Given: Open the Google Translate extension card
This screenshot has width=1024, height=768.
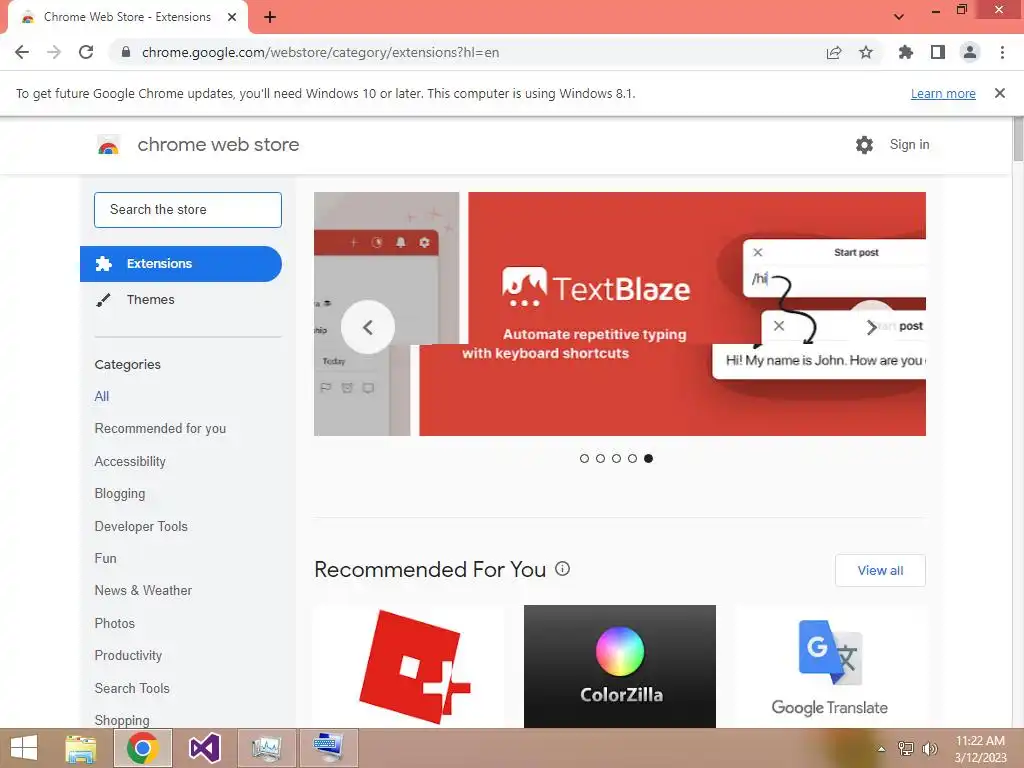Looking at the screenshot, I should pos(830,666).
